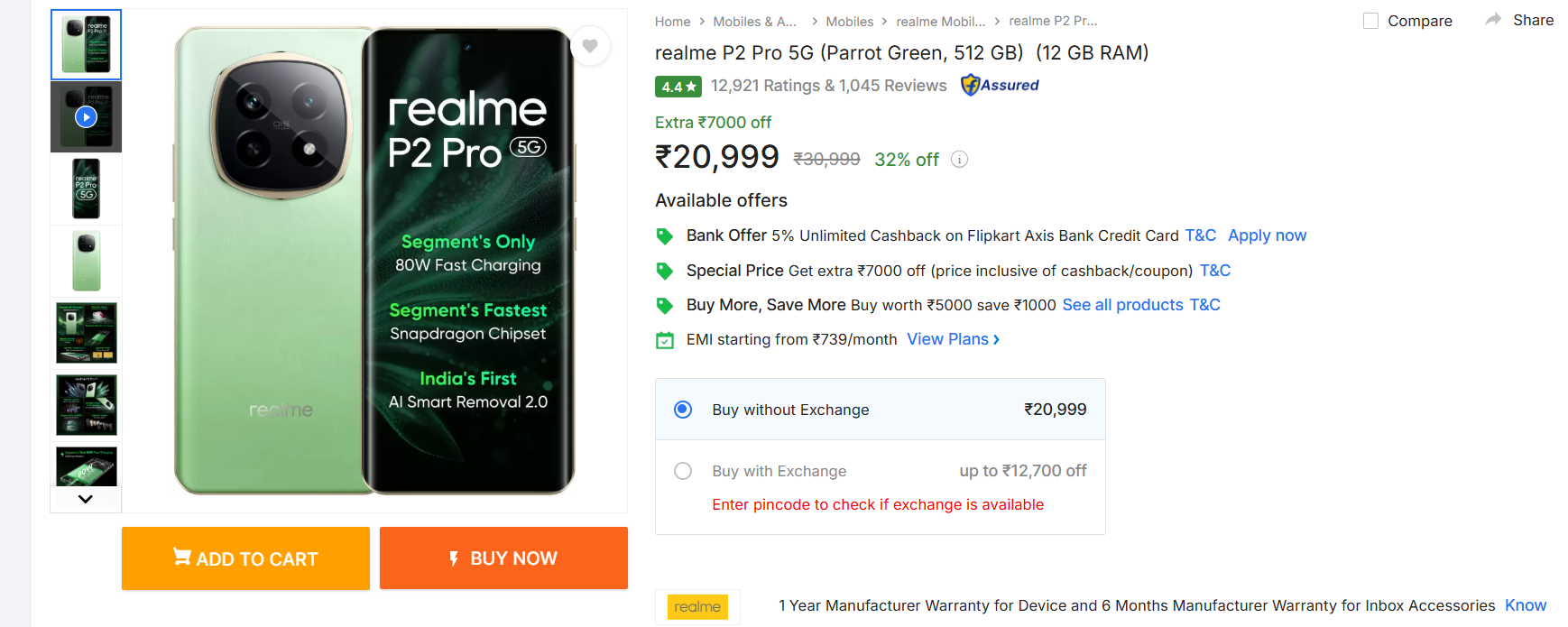Add phone to wishlist heart icon
1568x627 pixels.
coord(590,46)
